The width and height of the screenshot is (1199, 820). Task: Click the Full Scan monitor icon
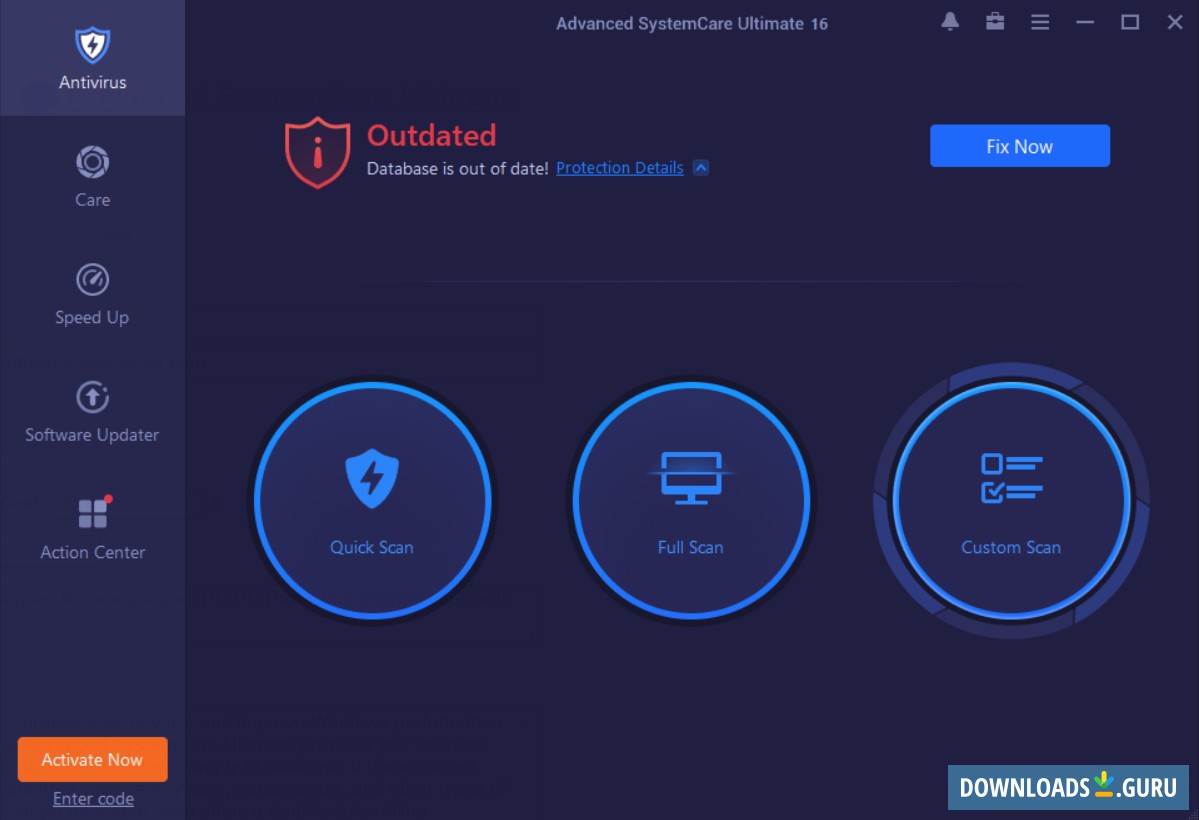690,477
